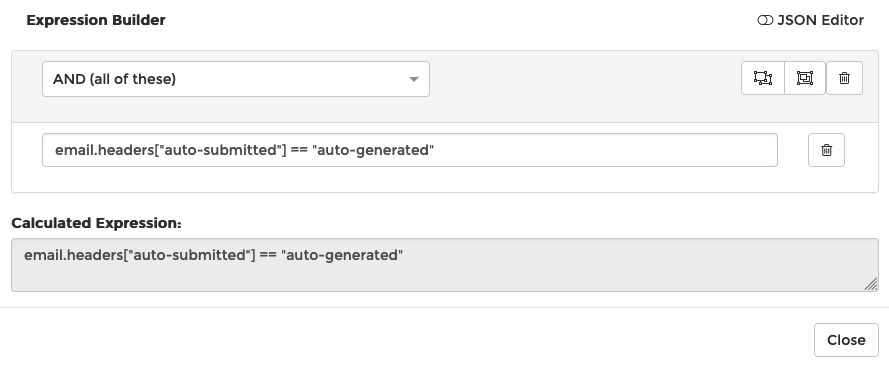Switch to JSON Editor mode
889x367 pixels.
[810, 20]
